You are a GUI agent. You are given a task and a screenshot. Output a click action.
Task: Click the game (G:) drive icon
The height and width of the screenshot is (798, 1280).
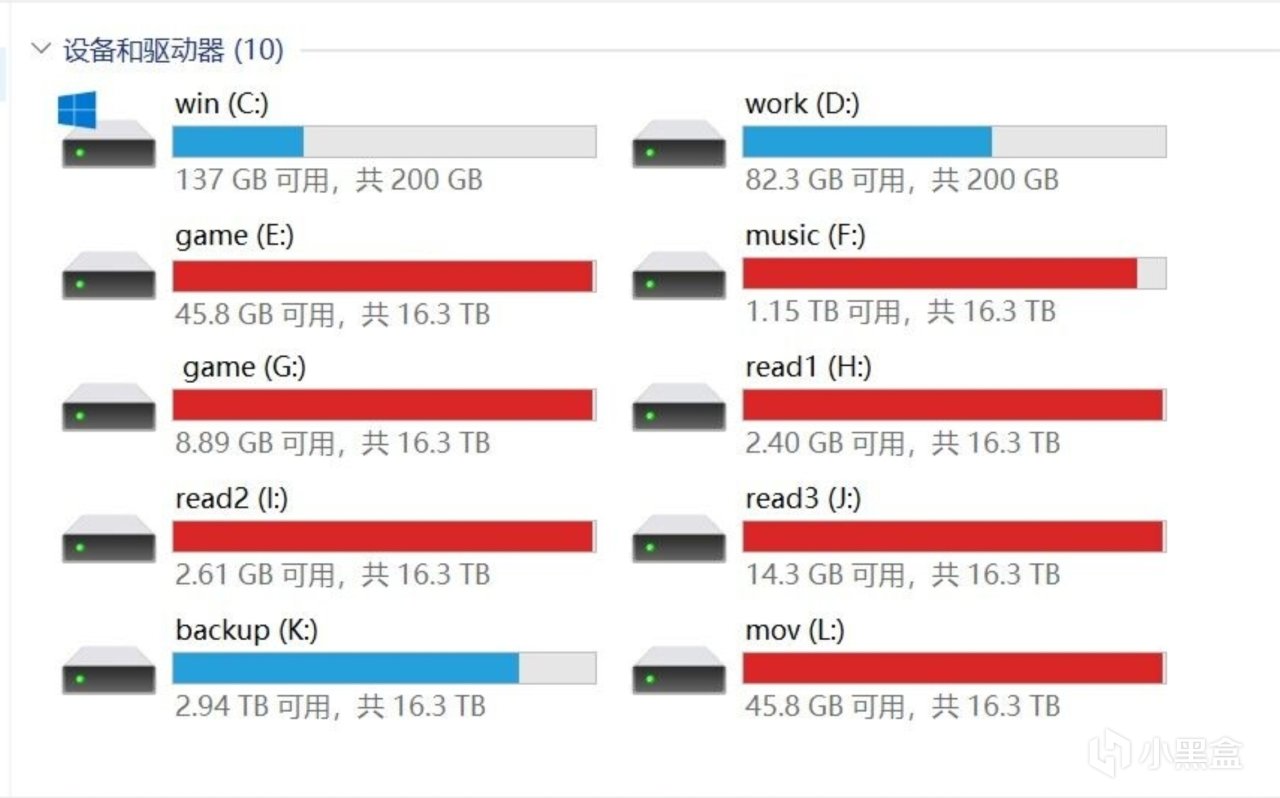pos(108,407)
